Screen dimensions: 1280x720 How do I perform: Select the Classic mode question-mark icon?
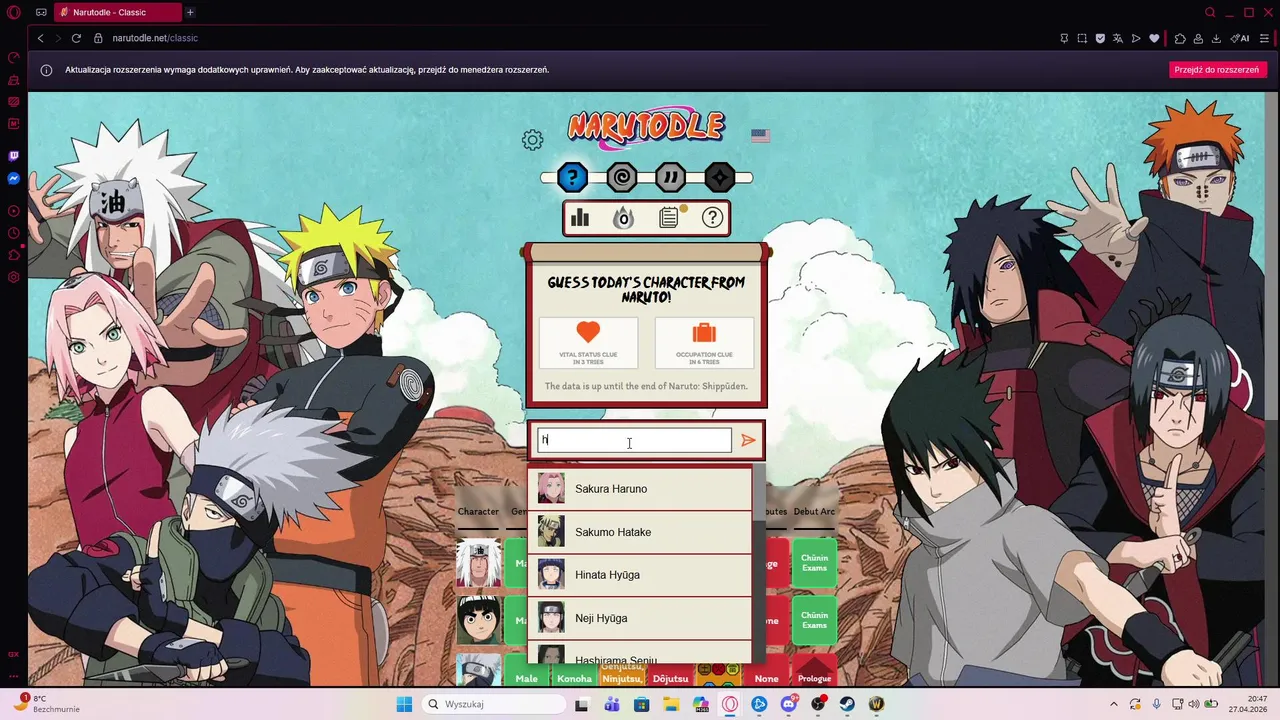click(572, 178)
